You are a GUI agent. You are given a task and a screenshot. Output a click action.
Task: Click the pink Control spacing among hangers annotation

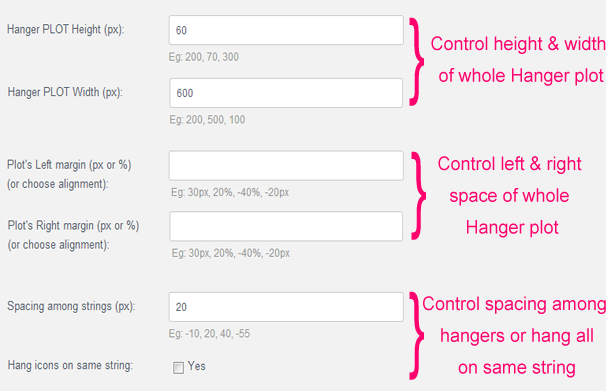(x=514, y=336)
